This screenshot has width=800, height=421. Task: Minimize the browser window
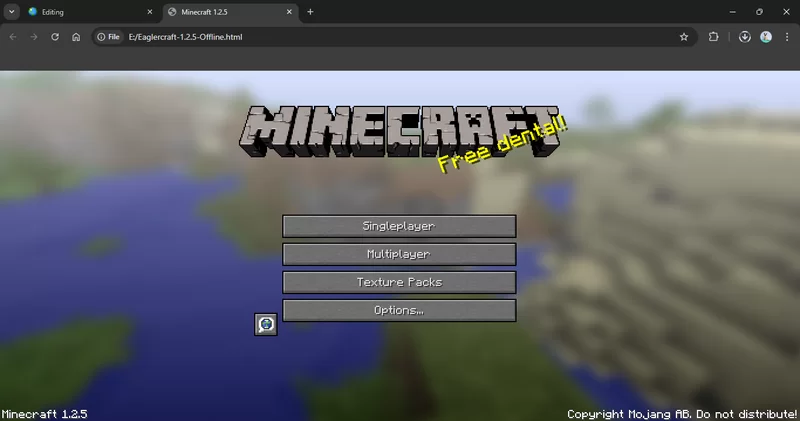coord(733,12)
